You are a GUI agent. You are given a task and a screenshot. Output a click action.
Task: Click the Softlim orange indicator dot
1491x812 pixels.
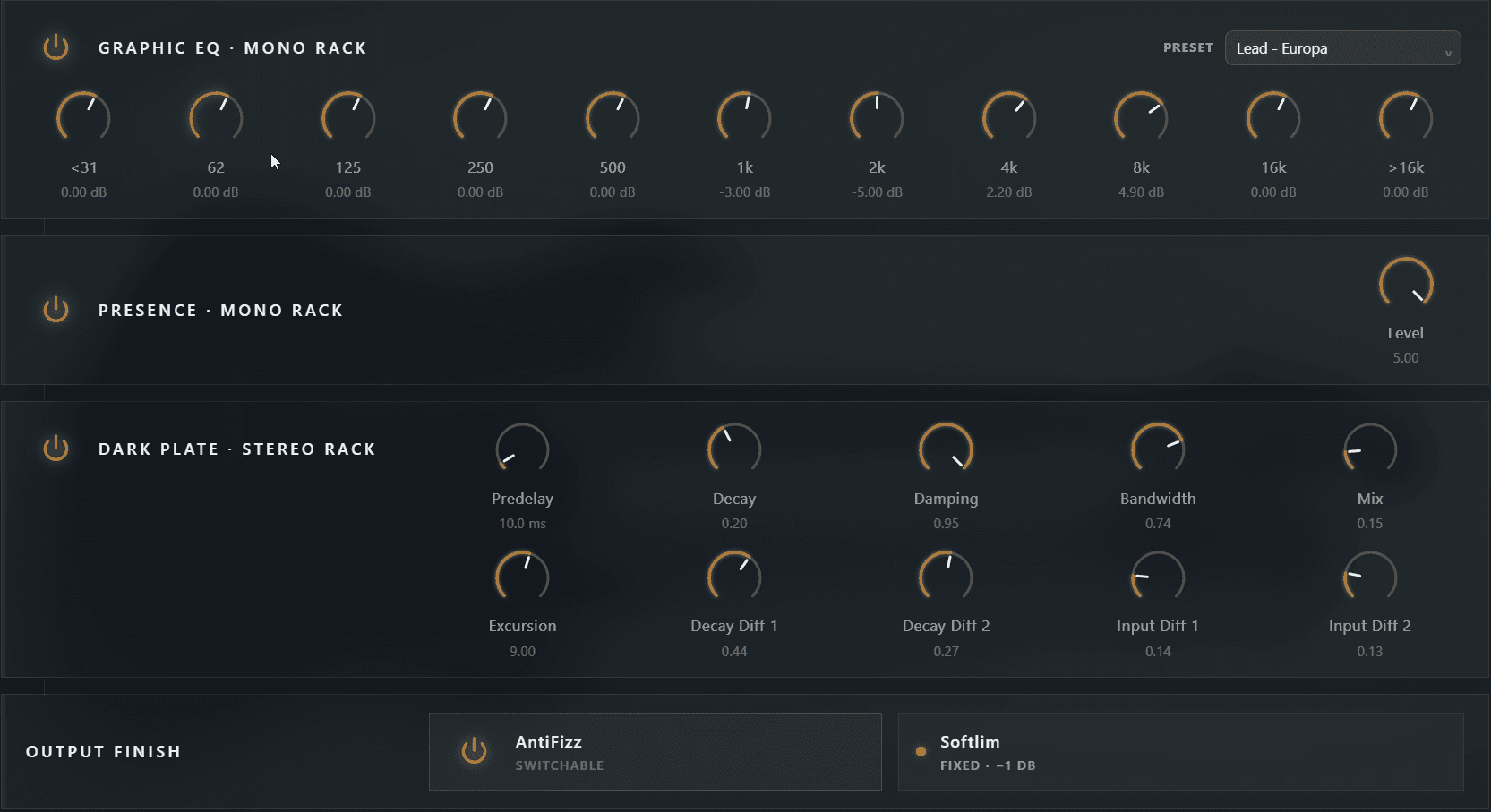click(921, 751)
